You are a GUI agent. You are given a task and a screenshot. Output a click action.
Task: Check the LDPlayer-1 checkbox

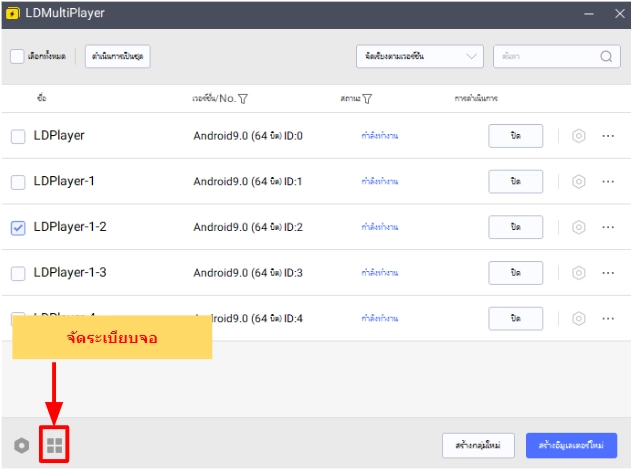pyautogui.click(x=18, y=182)
